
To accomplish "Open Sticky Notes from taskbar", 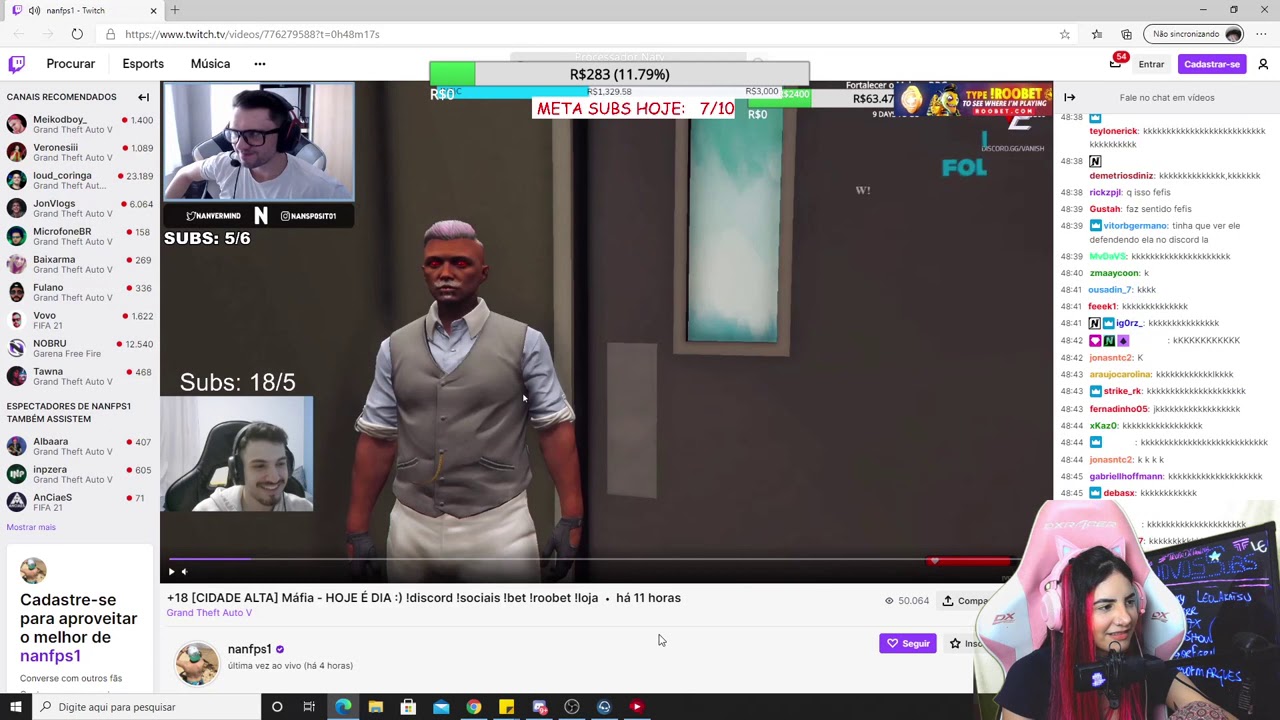I will [x=506, y=707].
